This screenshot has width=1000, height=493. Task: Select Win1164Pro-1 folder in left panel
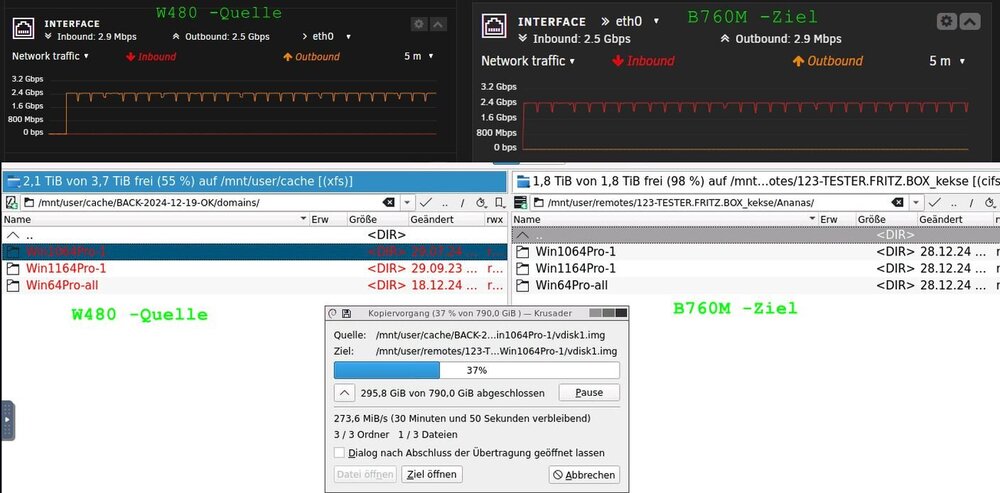(x=254, y=269)
